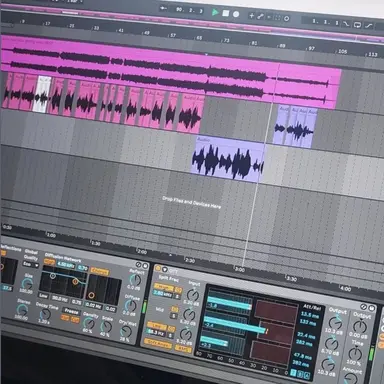Click the 2:00 mark on the time ruler
Image resolution: width=384 pixels, height=384 pixels.
point(142,252)
